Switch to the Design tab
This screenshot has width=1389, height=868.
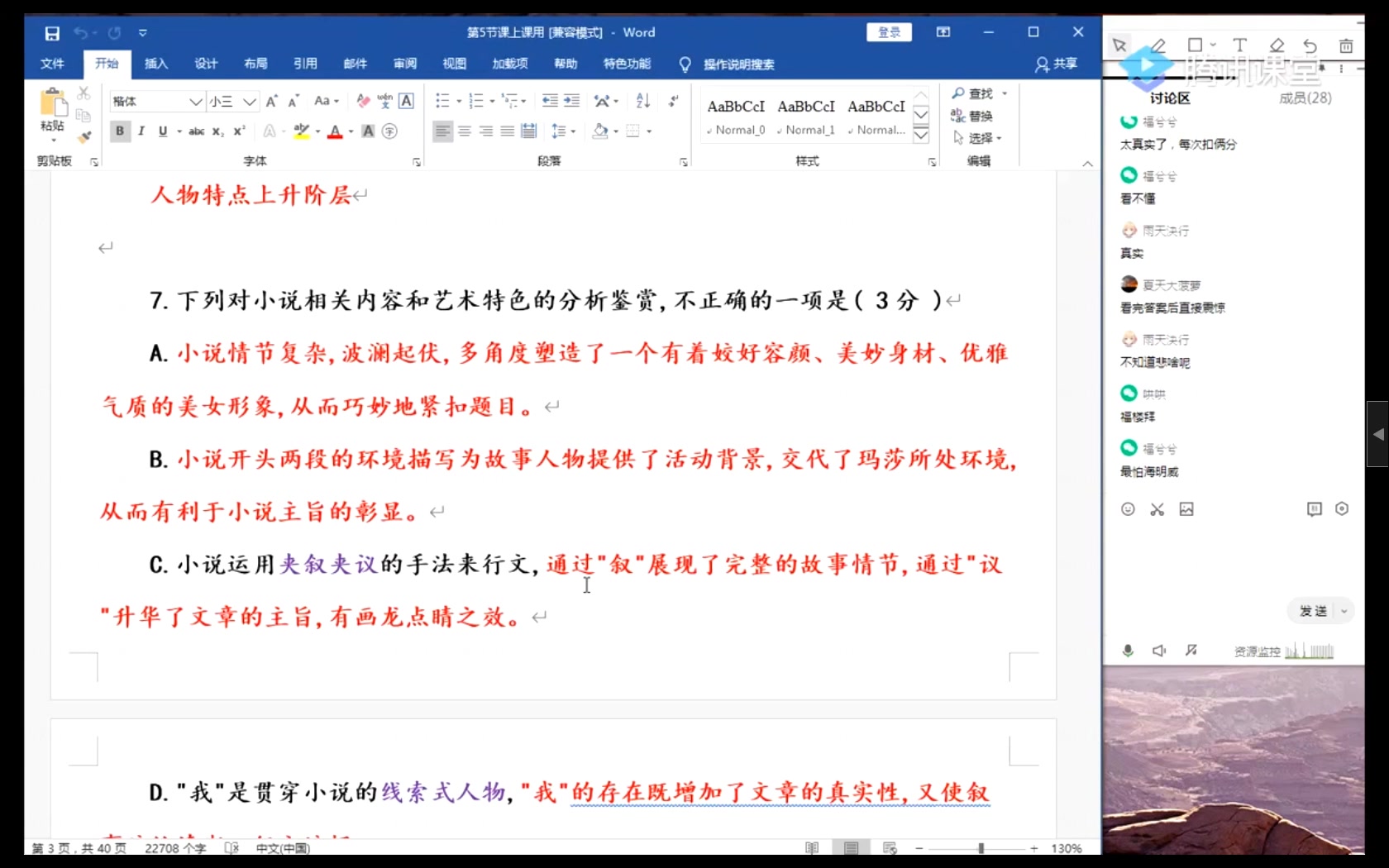point(206,64)
